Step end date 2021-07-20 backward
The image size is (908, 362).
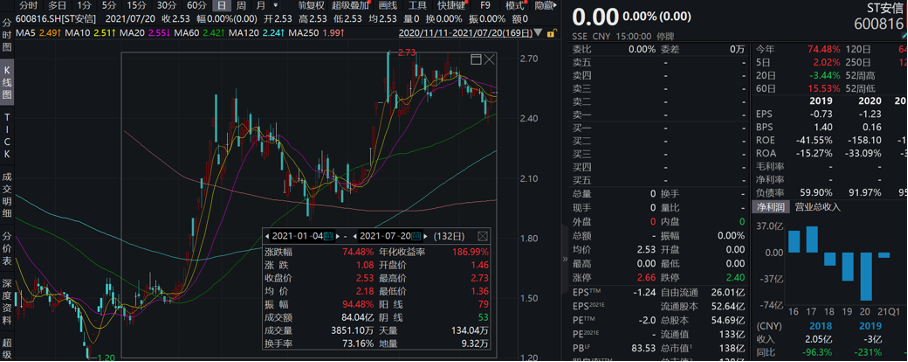355,236
